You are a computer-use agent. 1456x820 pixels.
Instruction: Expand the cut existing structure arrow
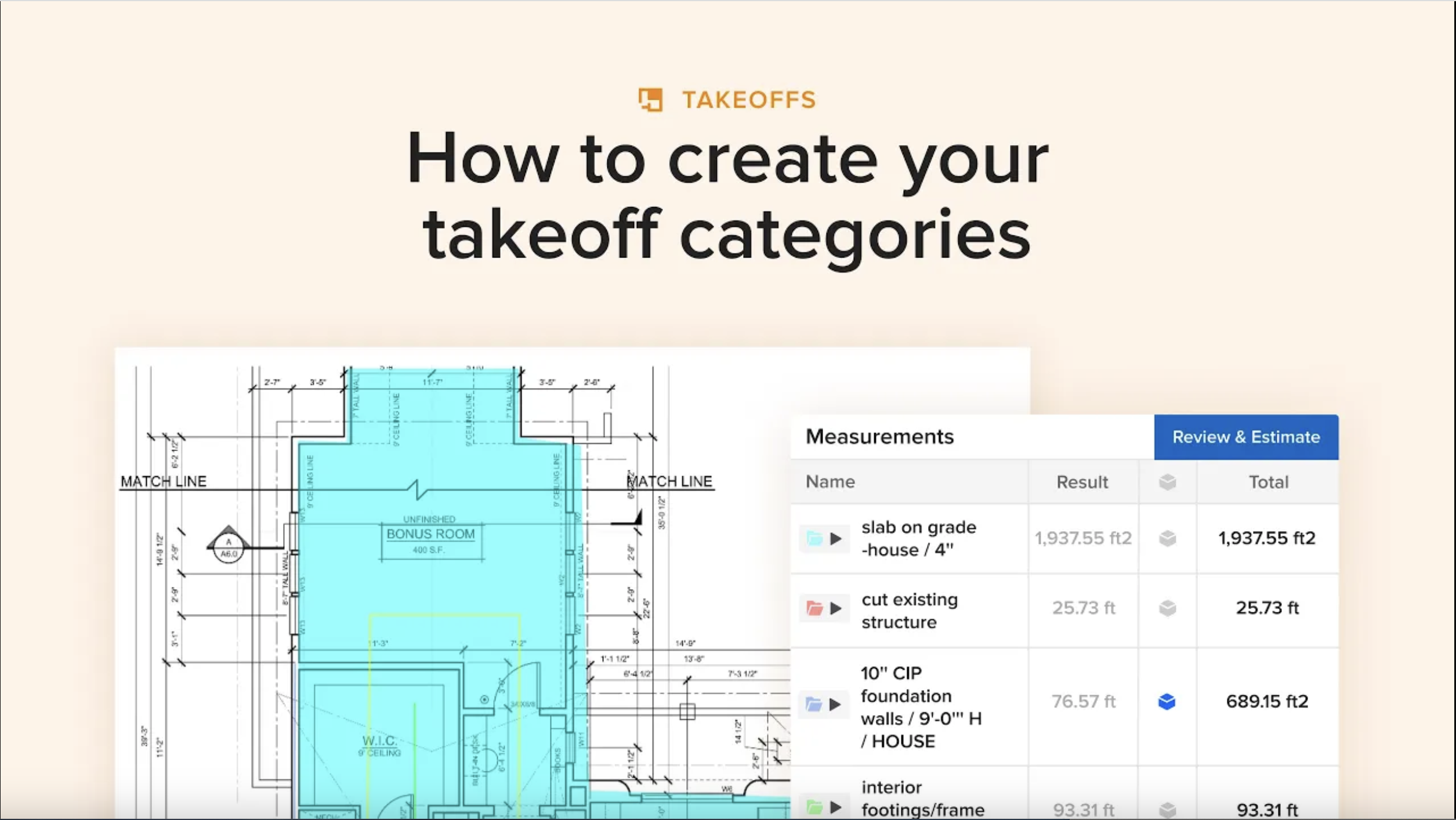pyautogui.click(x=835, y=608)
